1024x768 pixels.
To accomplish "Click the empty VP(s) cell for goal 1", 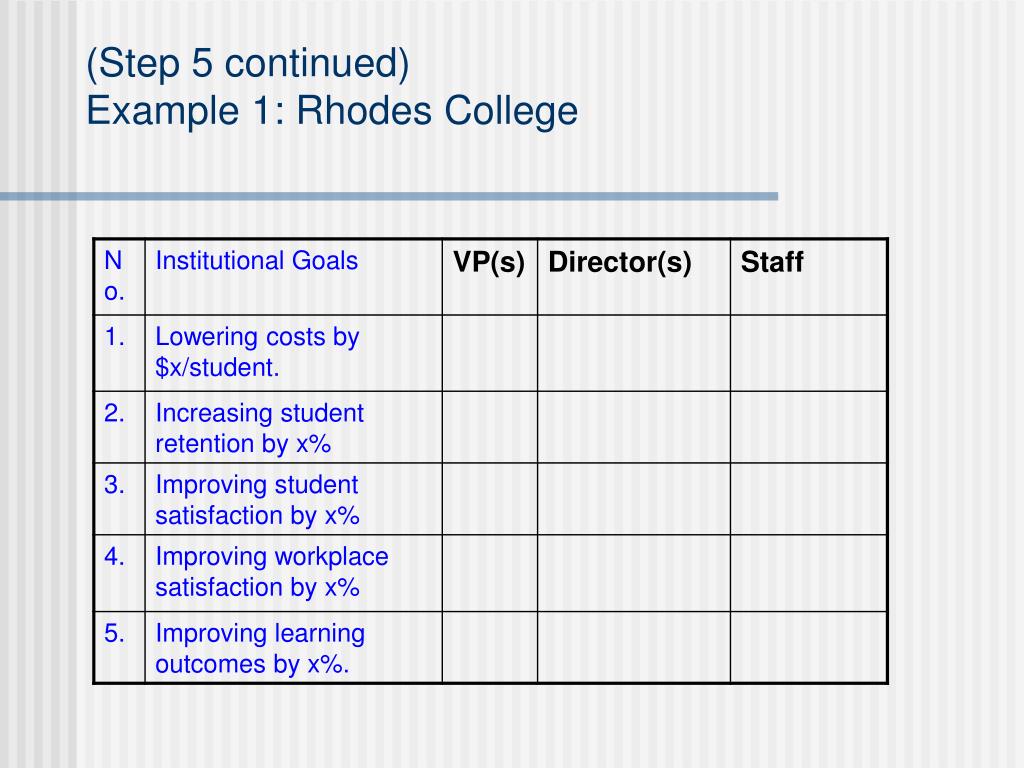I will pos(490,353).
